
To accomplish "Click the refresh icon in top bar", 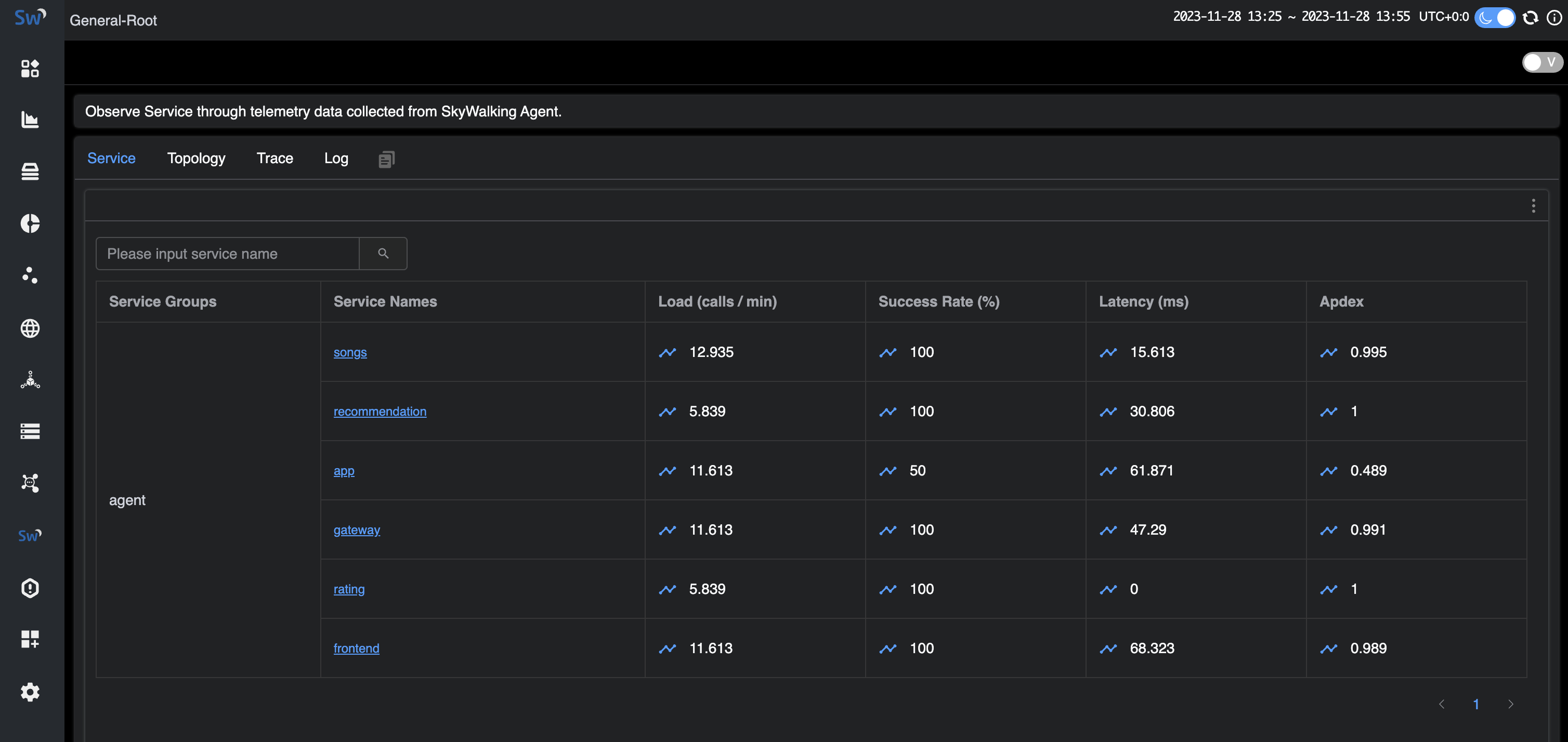I will click(x=1530, y=18).
